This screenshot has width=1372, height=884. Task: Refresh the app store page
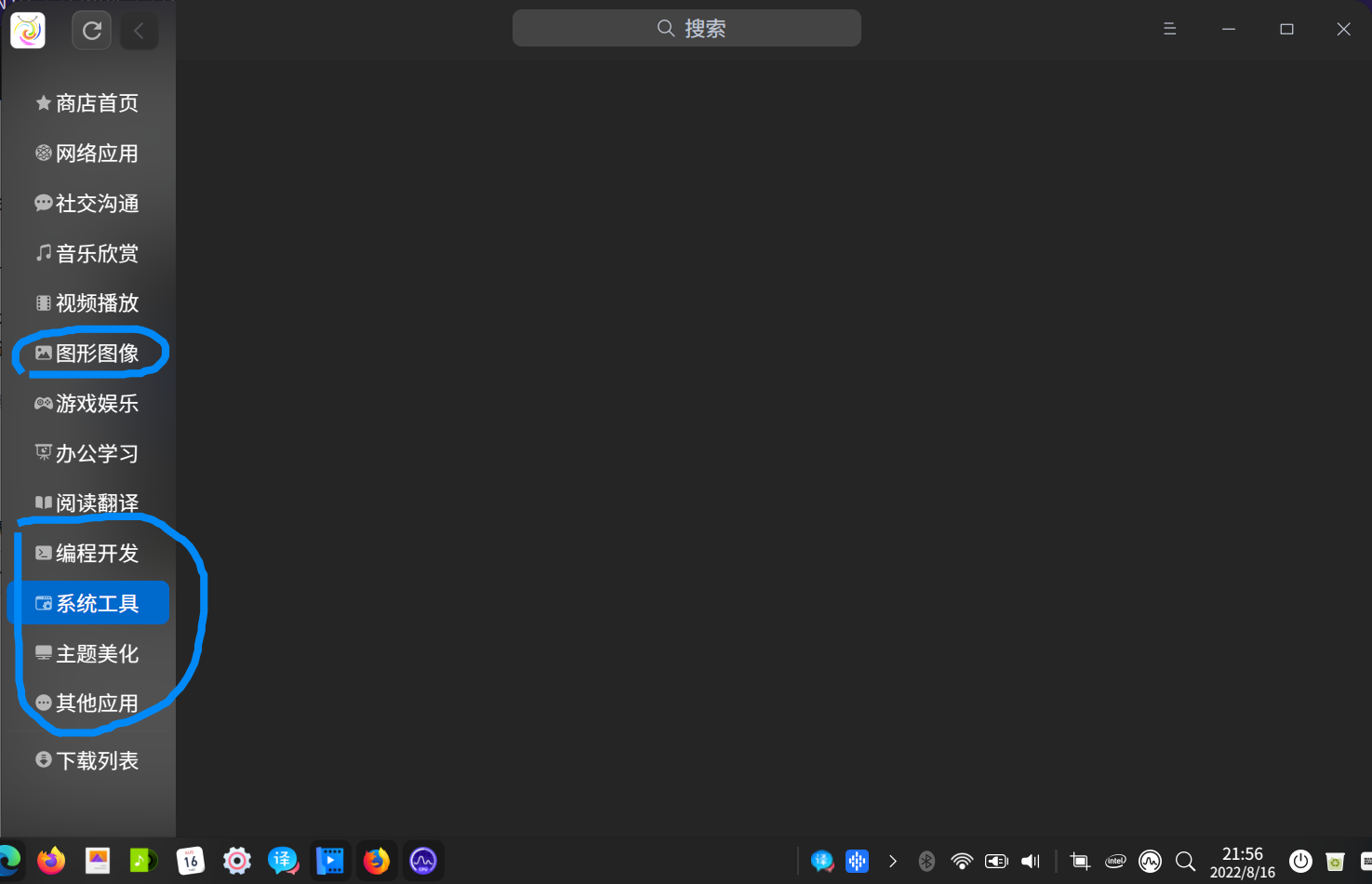click(91, 29)
